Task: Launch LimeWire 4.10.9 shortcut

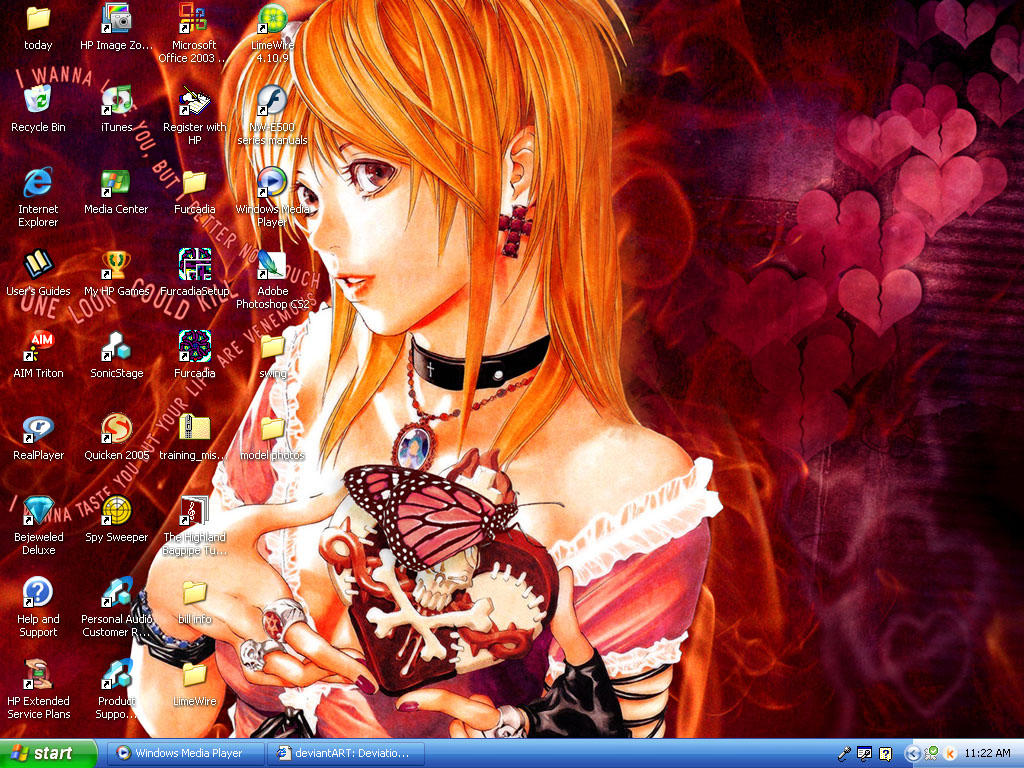Action: pos(272,20)
